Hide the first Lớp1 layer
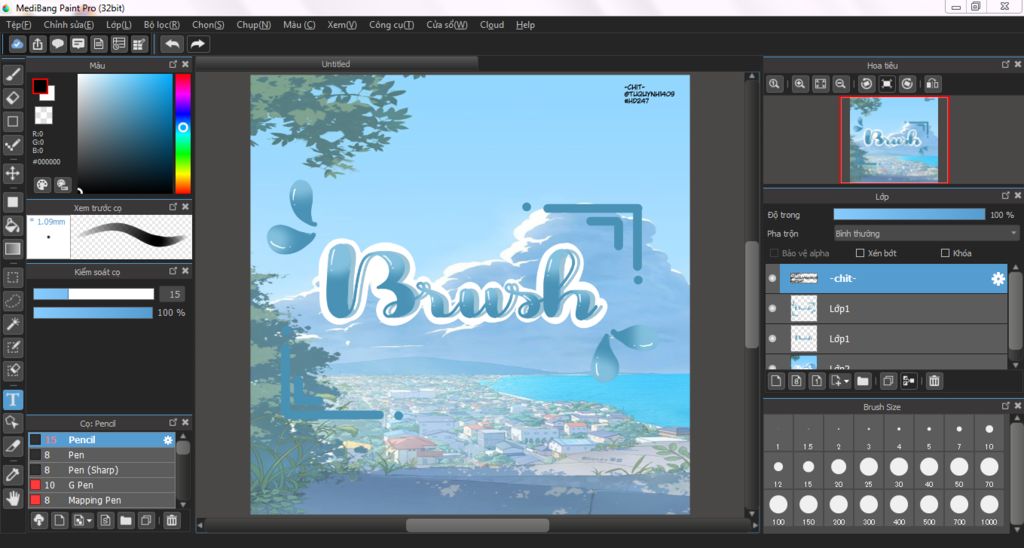 pyautogui.click(x=773, y=308)
